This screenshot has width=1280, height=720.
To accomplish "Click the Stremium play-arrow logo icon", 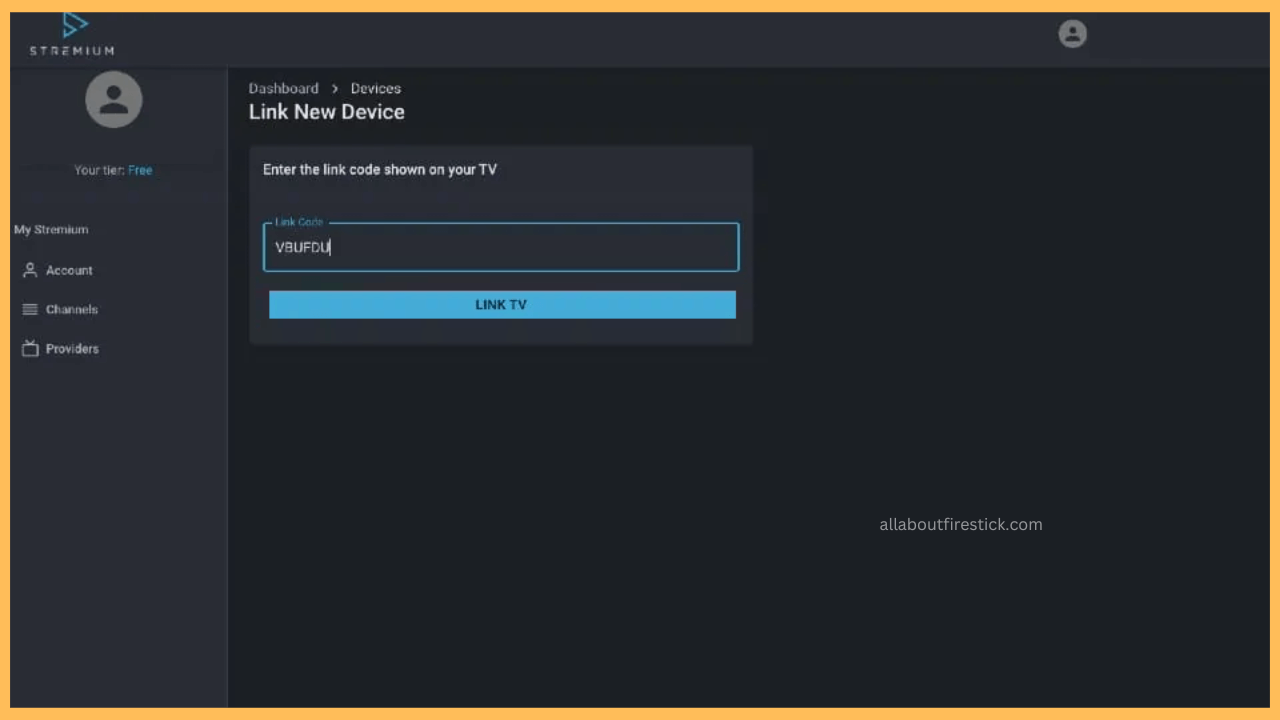I will (x=74, y=26).
